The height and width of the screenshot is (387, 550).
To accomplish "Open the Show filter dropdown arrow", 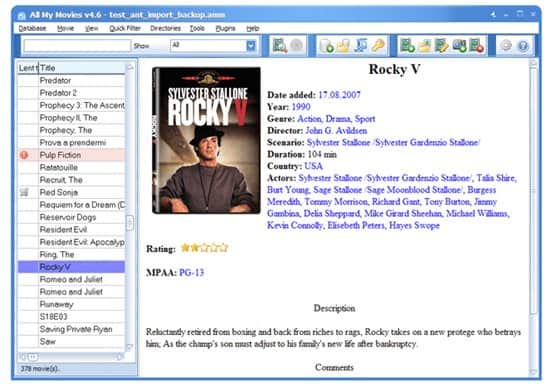I will [x=251, y=45].
